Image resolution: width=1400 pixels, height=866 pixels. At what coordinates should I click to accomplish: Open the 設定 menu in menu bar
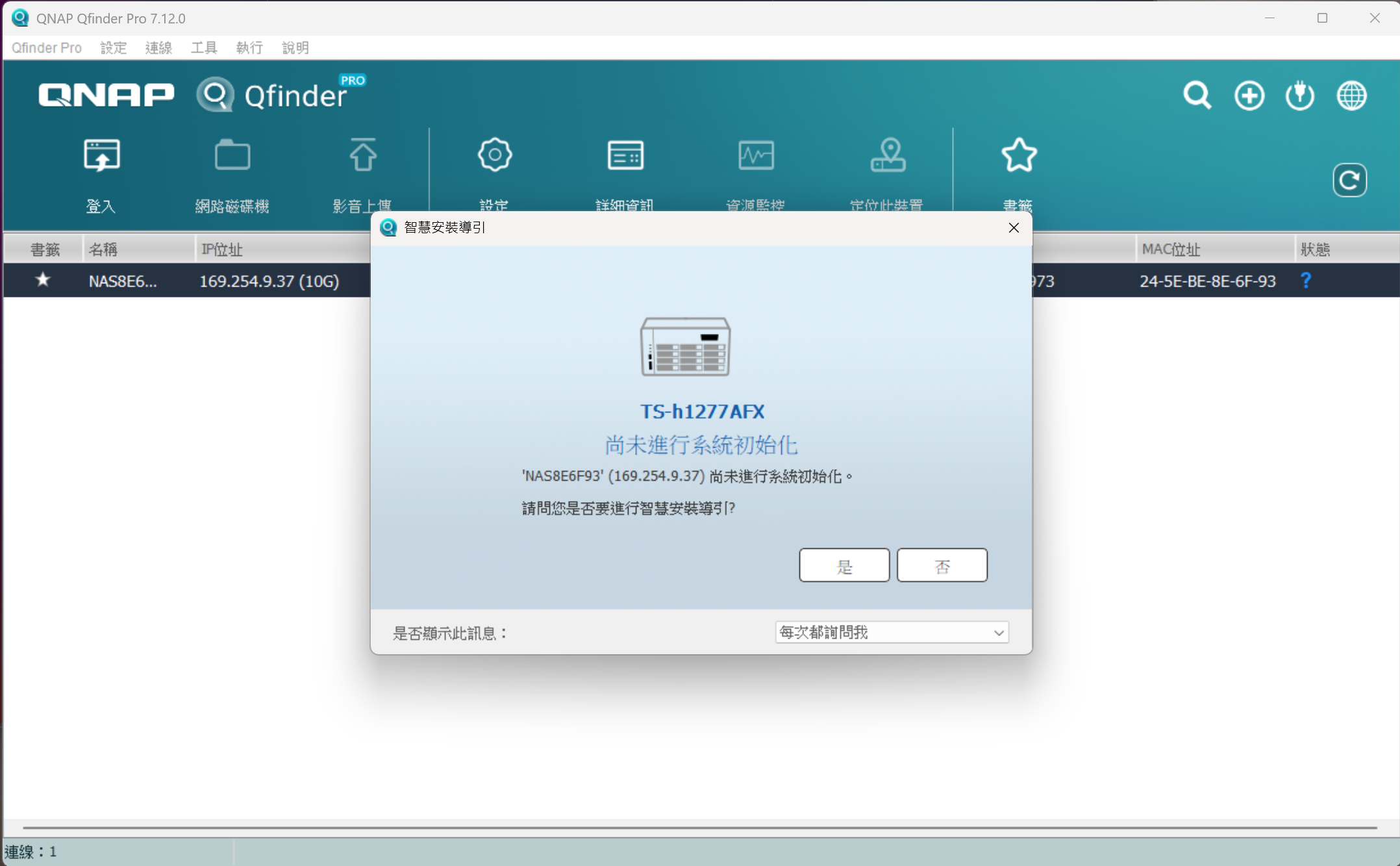pos(113,47)
